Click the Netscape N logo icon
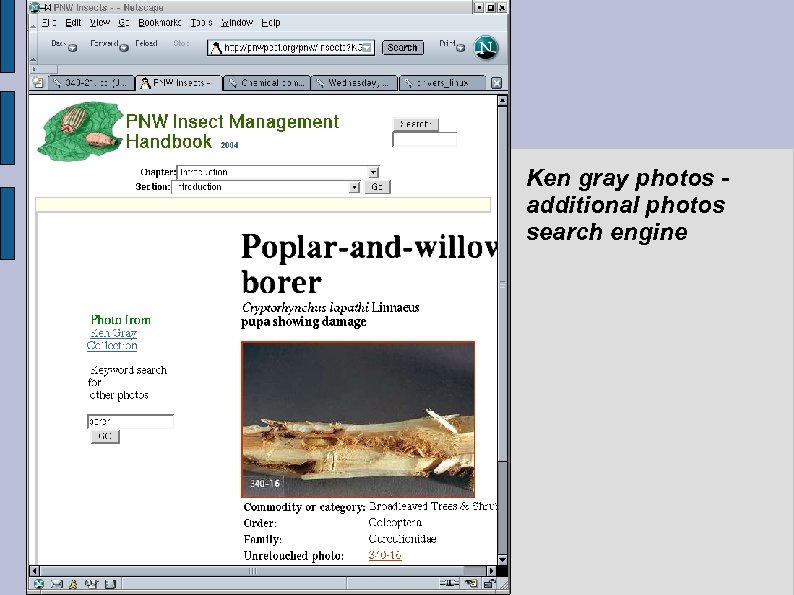The height and width of the screenshot is (595, 794). tap(486, 47)
